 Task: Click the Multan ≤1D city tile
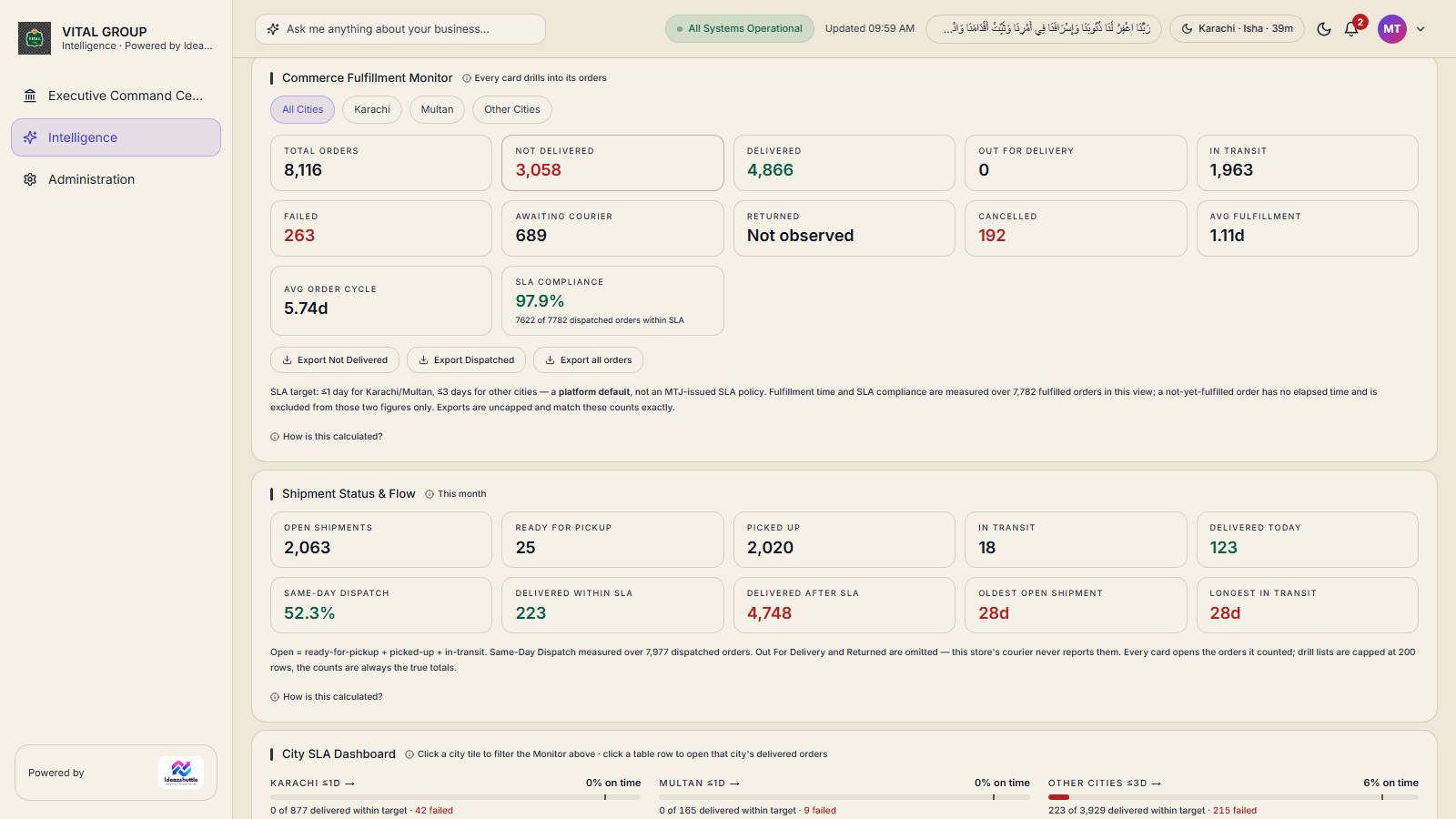click(x=844, y=796)
